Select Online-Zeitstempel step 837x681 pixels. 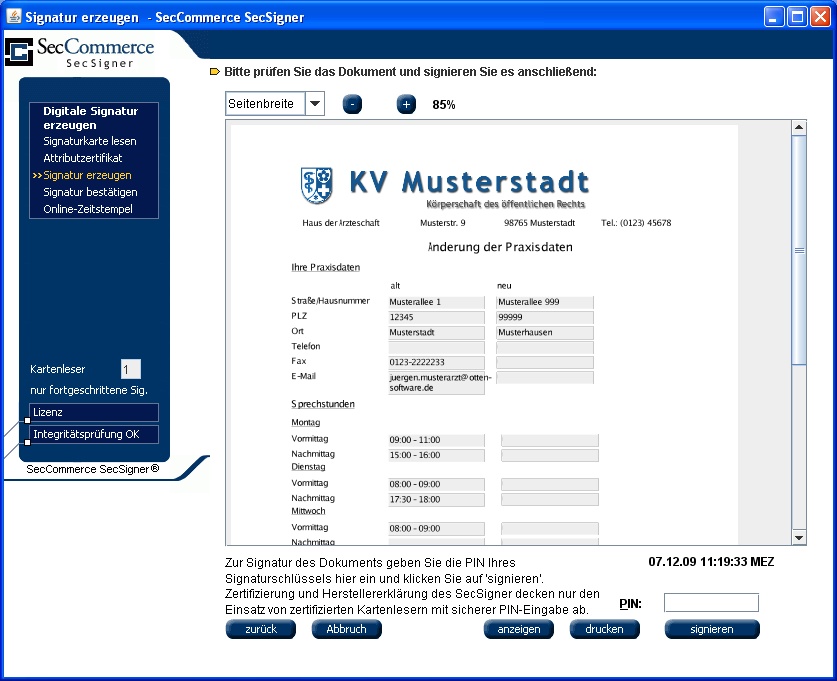click(88, 209)
